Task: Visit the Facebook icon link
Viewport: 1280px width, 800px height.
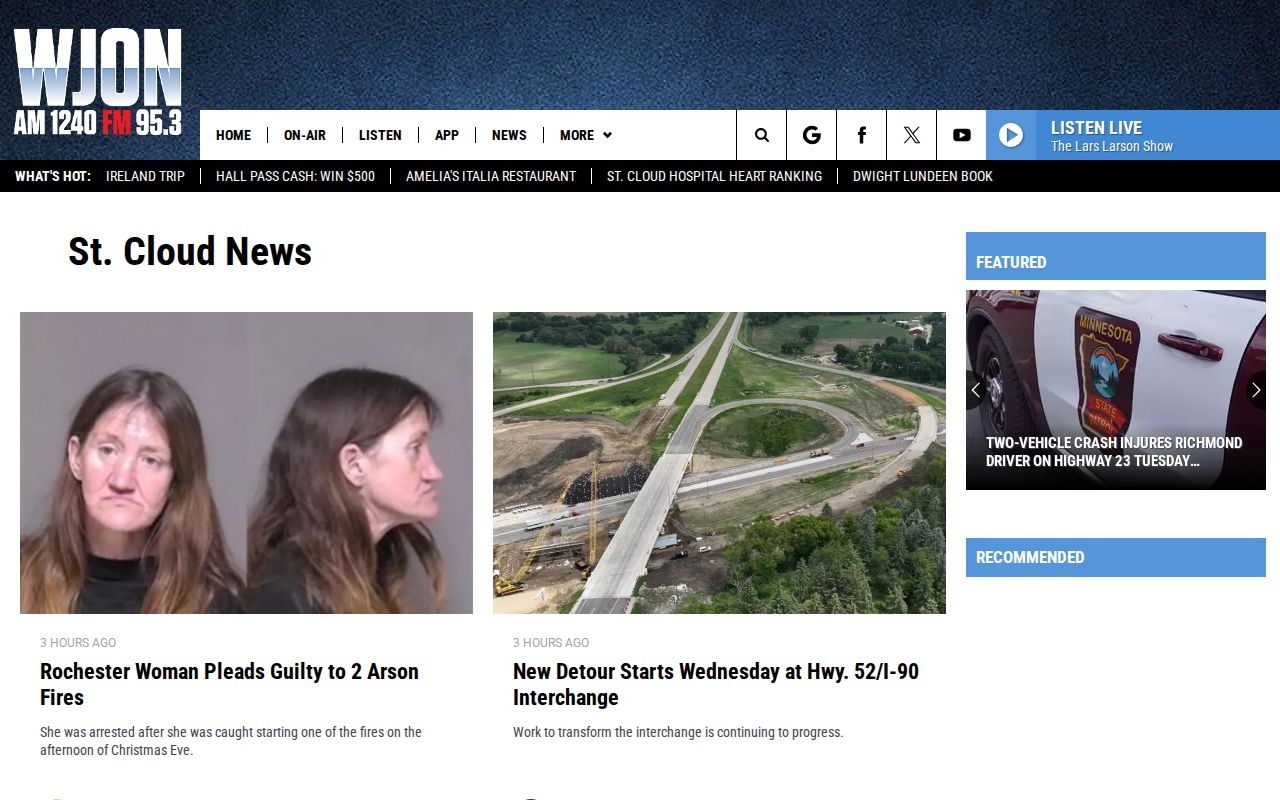Action: click(x=862, y=135)
